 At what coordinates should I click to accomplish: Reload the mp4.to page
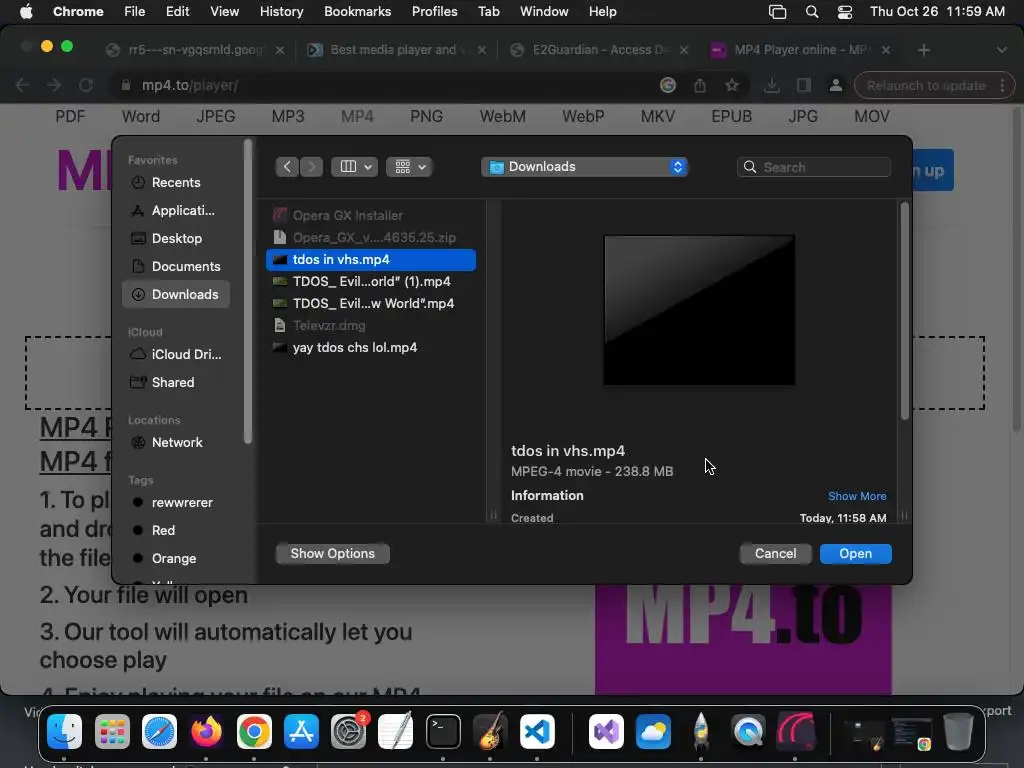[86, 86]
